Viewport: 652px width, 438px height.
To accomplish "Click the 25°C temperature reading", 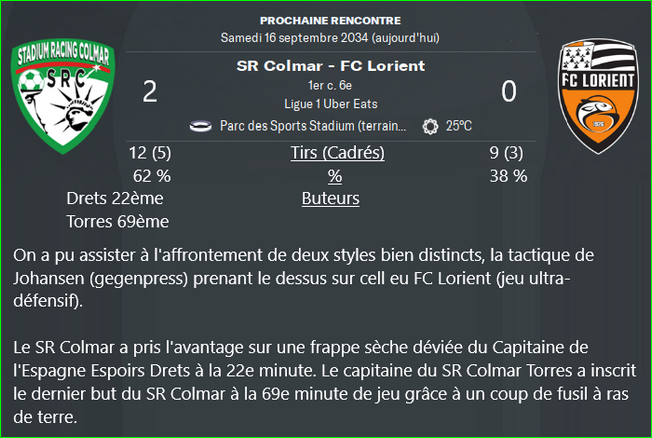I will pyautogui.click(x=459, y=126).
